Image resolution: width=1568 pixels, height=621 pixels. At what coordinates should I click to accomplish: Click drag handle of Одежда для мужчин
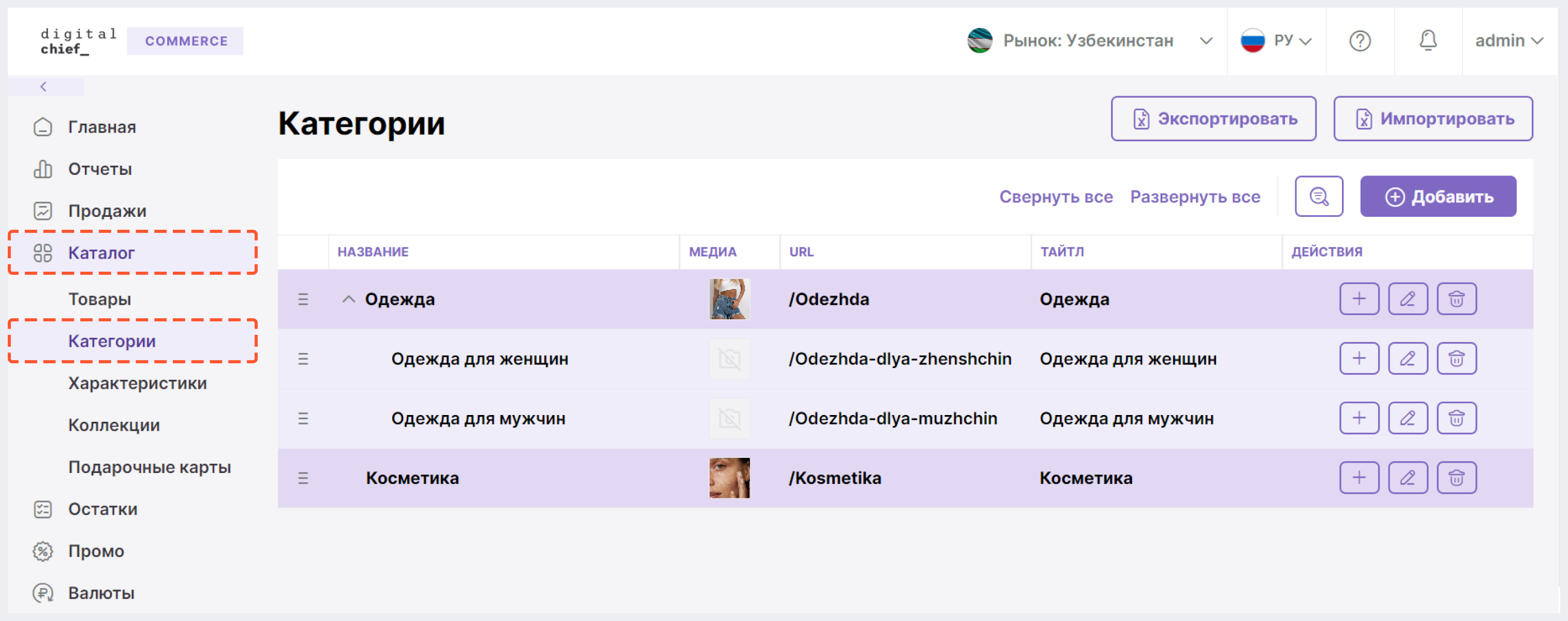tap(303, 418)
